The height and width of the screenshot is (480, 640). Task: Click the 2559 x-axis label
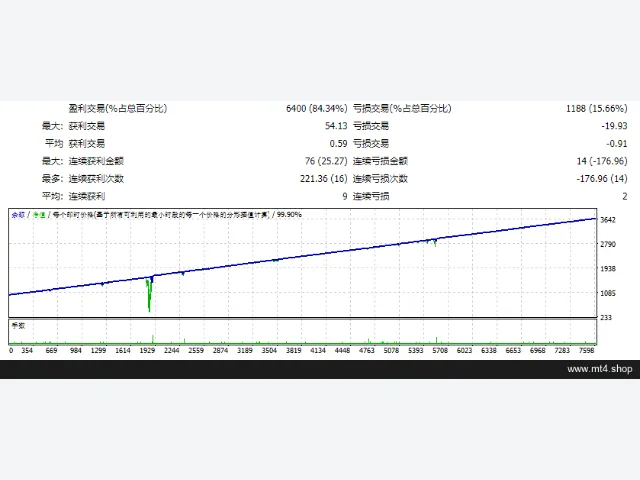[196, 350]
